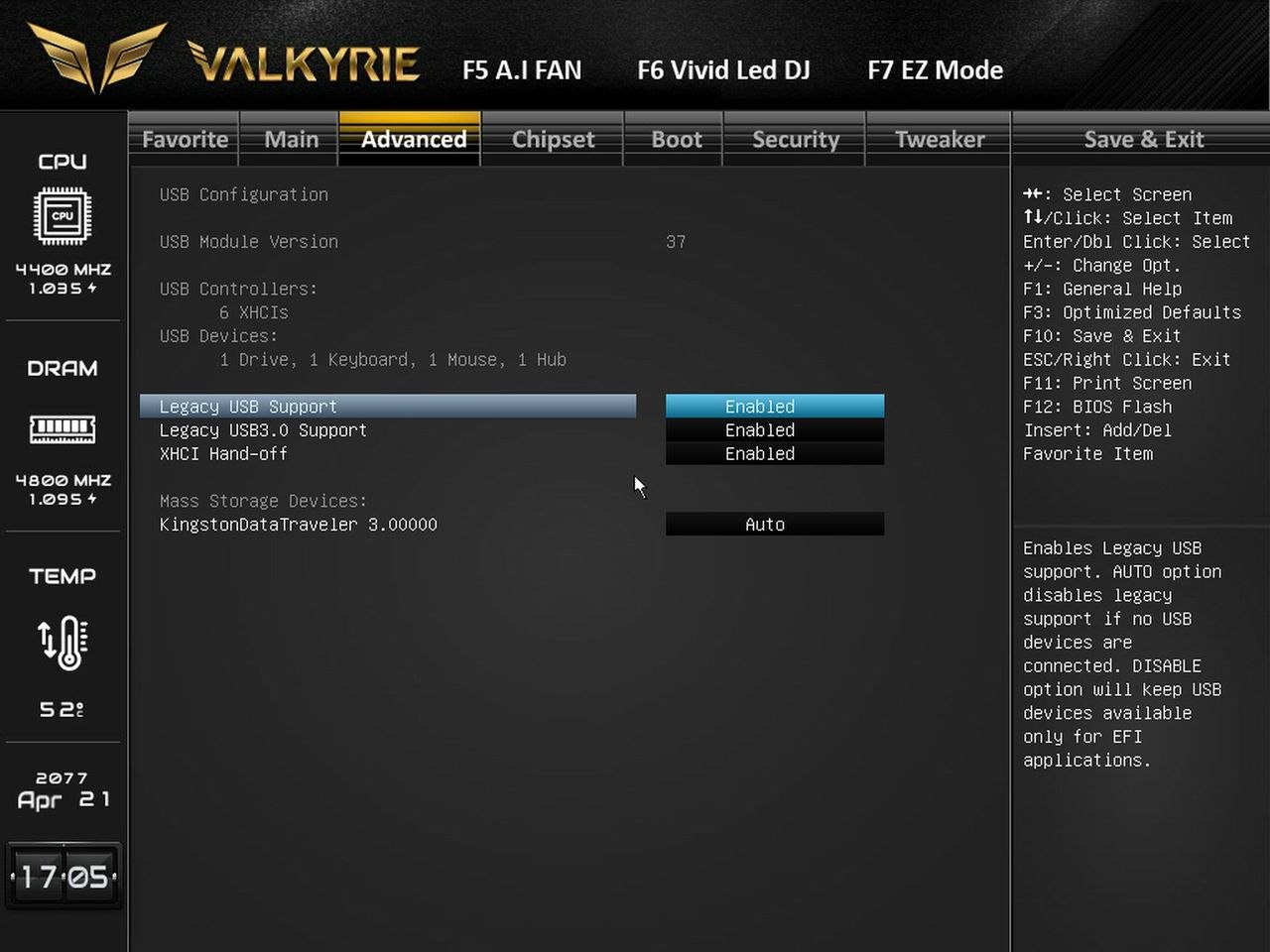
Task: Click the F10: Save & Exit hint
Action: [x=1102, y=336]
